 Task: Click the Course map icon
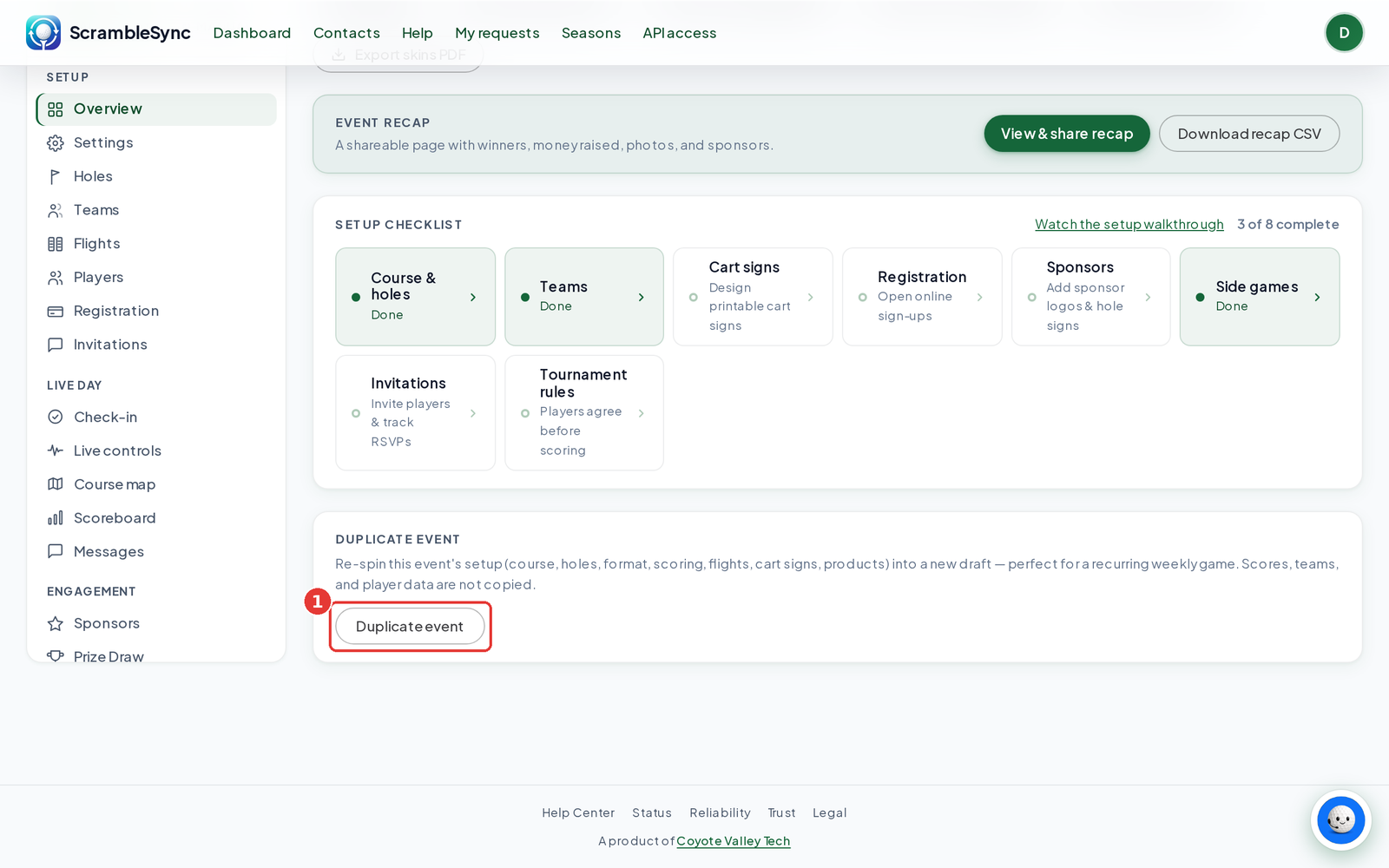[x=56, y=484]
